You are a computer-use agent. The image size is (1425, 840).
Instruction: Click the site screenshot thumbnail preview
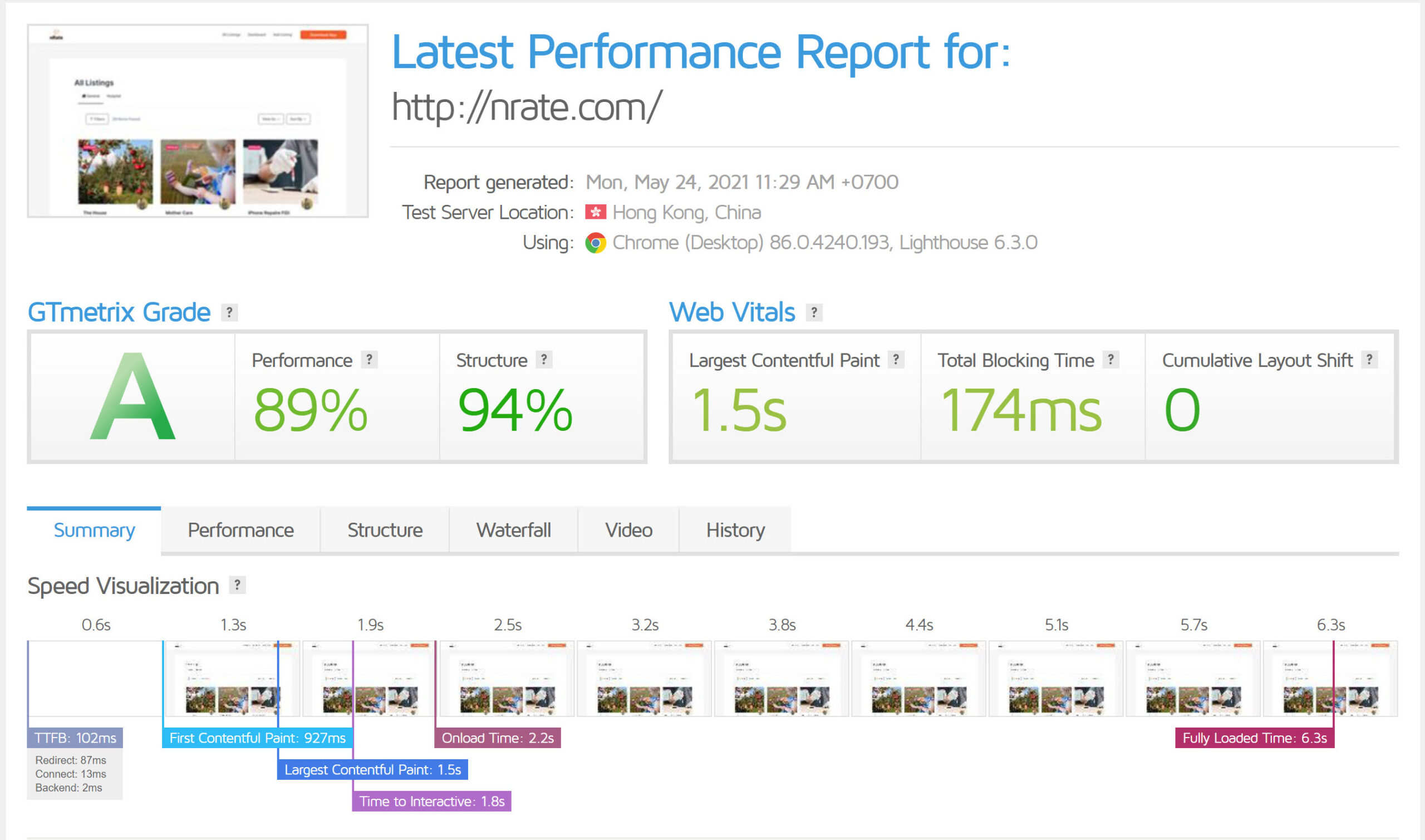(x=198, y=121)
